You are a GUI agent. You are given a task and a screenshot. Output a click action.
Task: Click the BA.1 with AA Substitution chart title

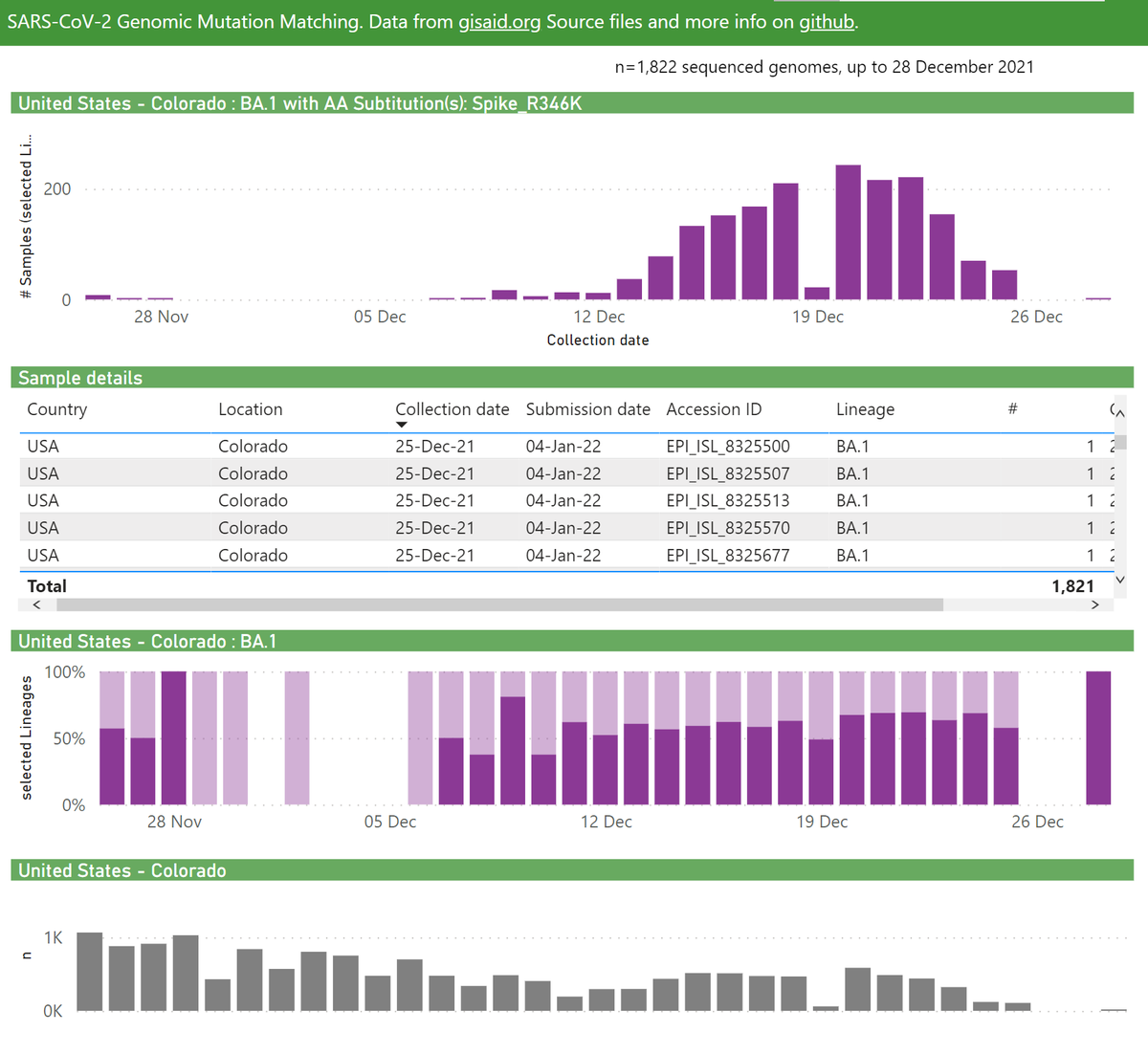pos(300,103)
